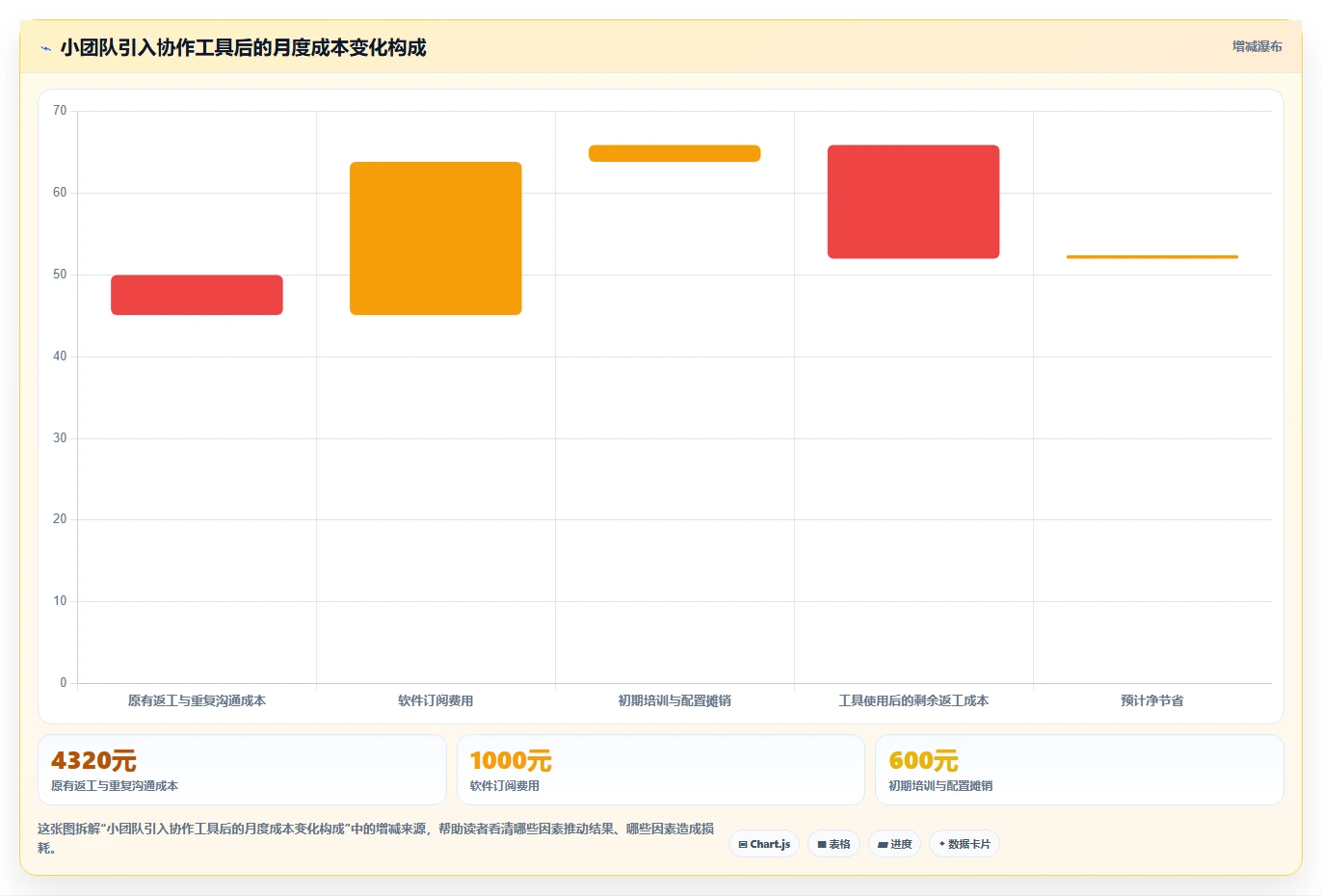This screenshot has height=896, width=1322.
Task: Click the 4320元 data card
Action: click(x=242, y=770)
